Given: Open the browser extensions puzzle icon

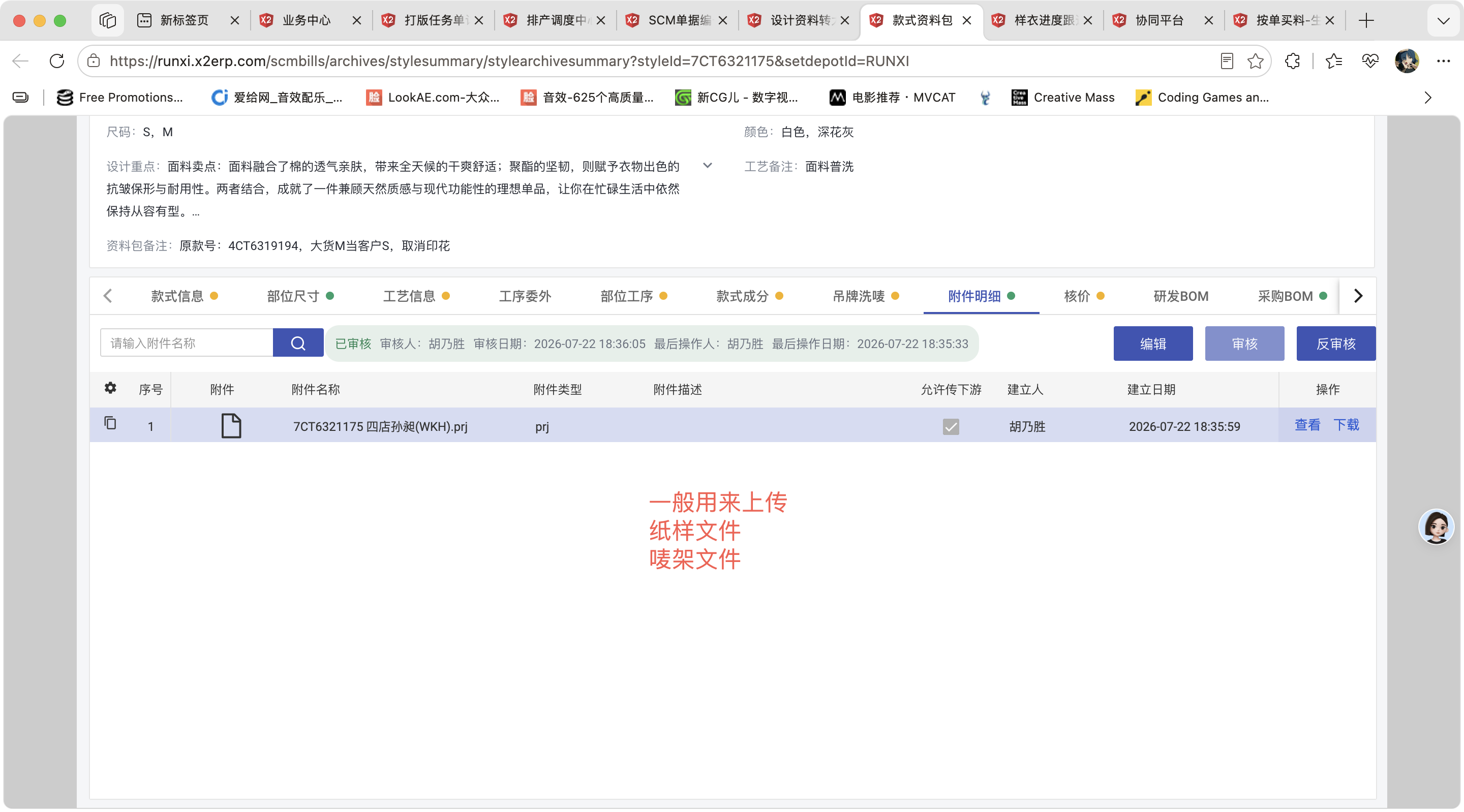Looking at the screenshot, I should coord(1292,61).
